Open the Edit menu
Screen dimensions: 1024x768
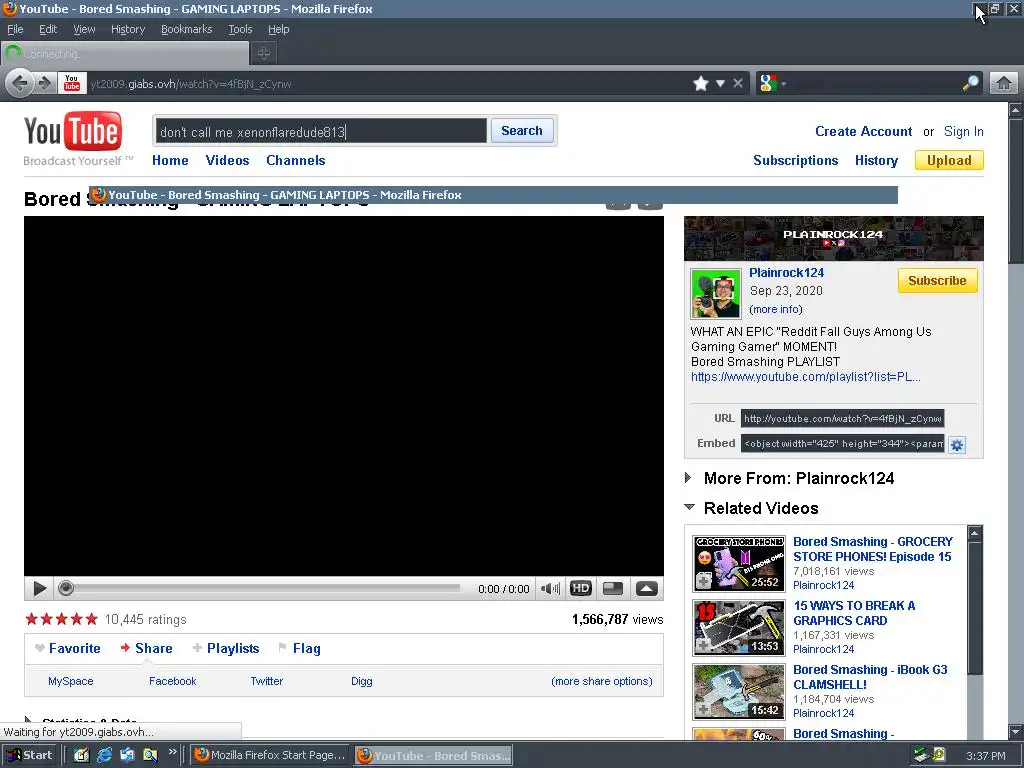point(48,29)
